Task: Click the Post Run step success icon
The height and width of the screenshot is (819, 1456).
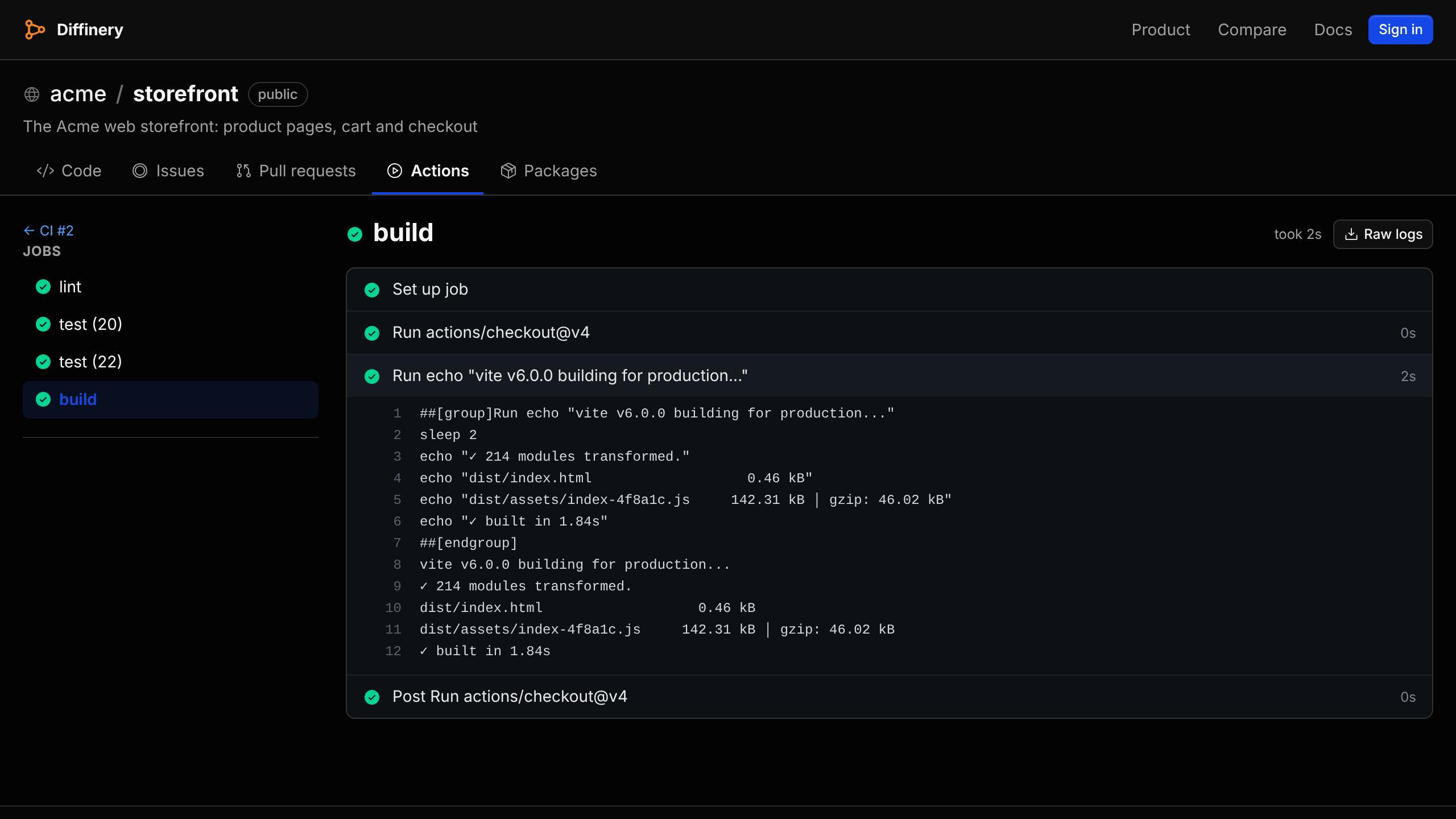Action: [372, 697]
